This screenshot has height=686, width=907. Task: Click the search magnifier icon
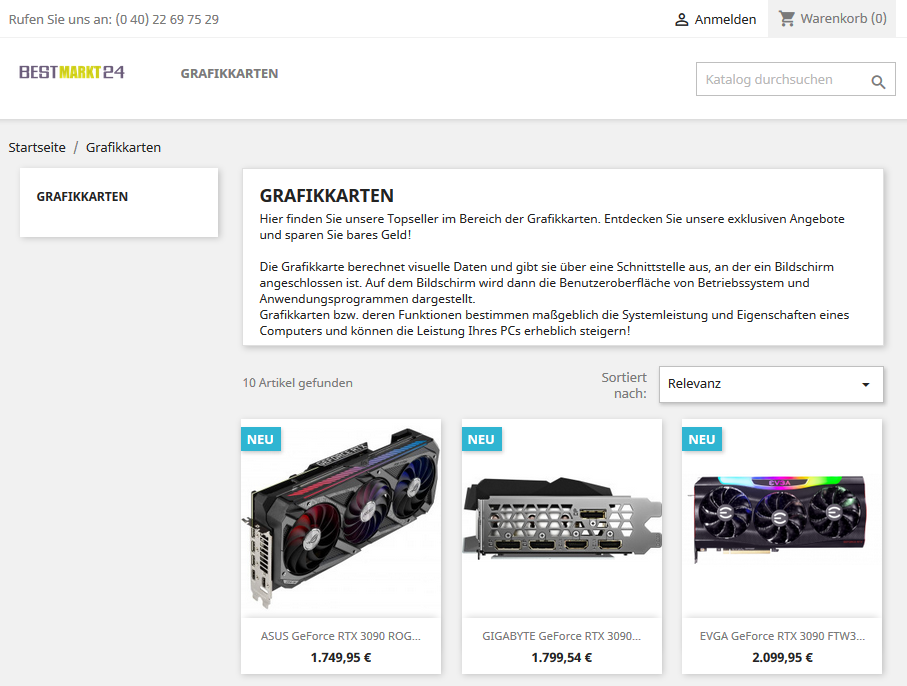point(878,82)
